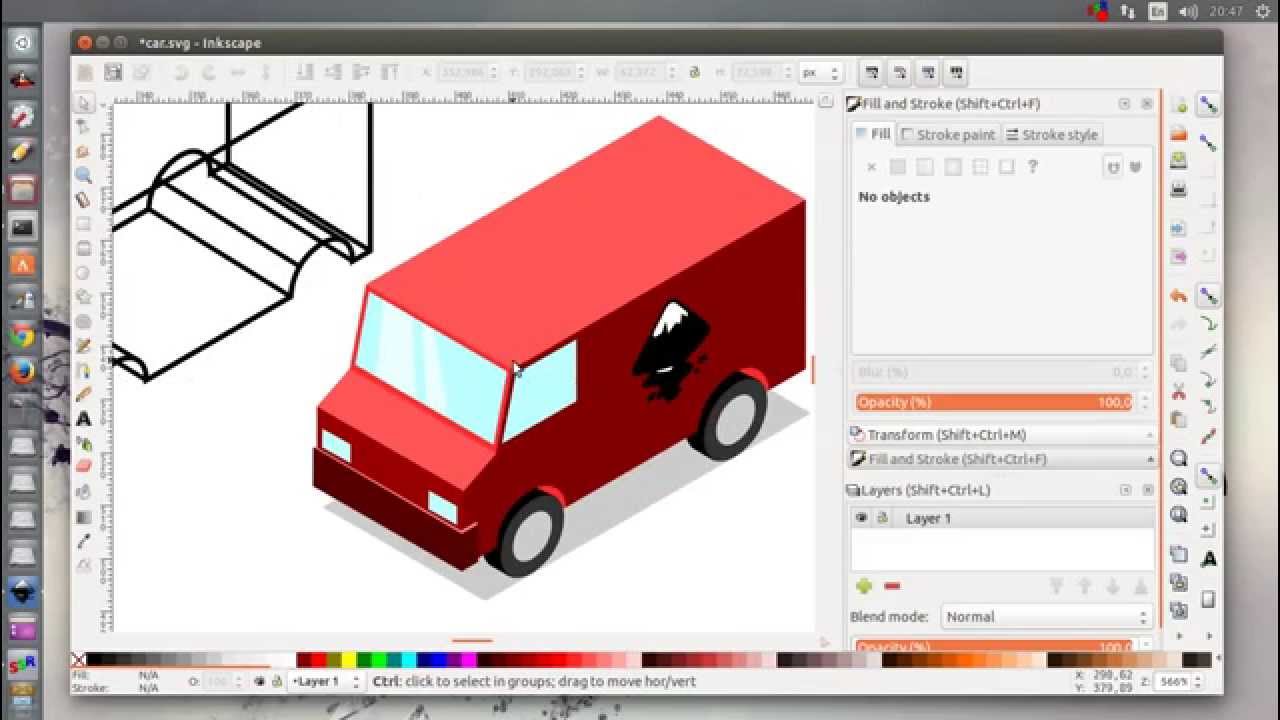Select the Gradient tool
Viewport: 1280px width, 720px height.
point(84,517)
